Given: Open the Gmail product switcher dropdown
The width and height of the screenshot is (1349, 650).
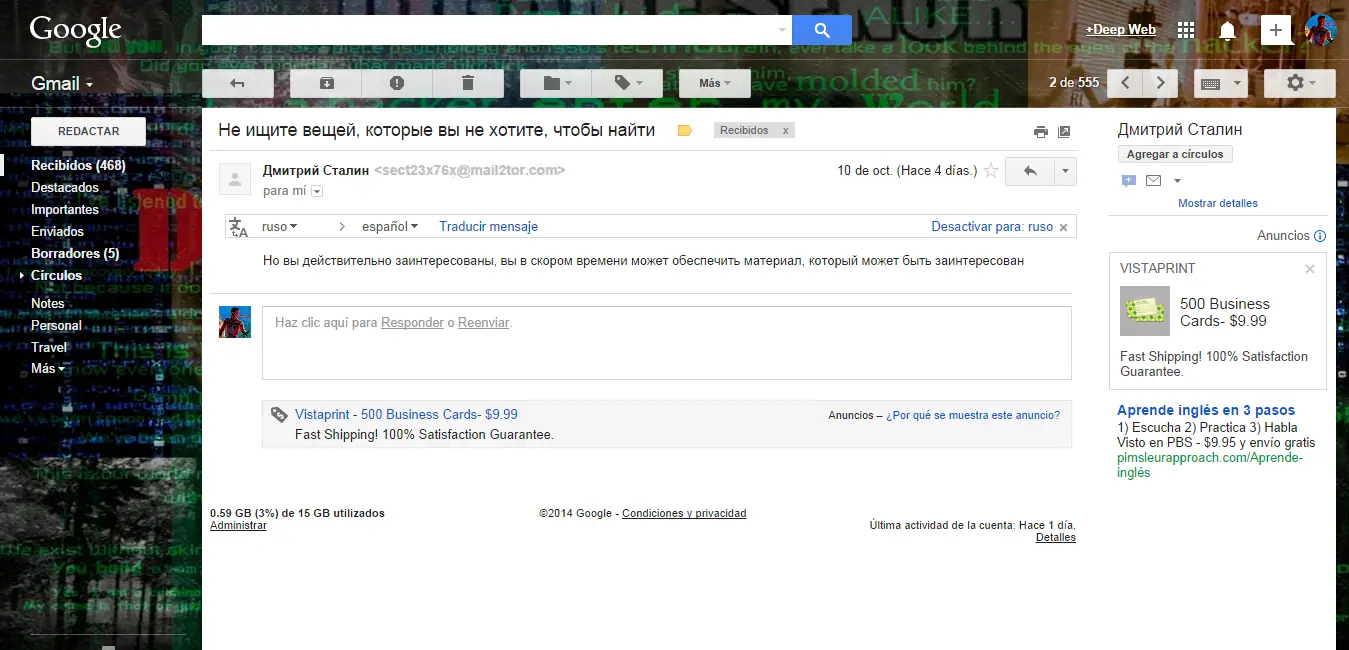Looking at the screenshot, I should click(x=62, y=84).
